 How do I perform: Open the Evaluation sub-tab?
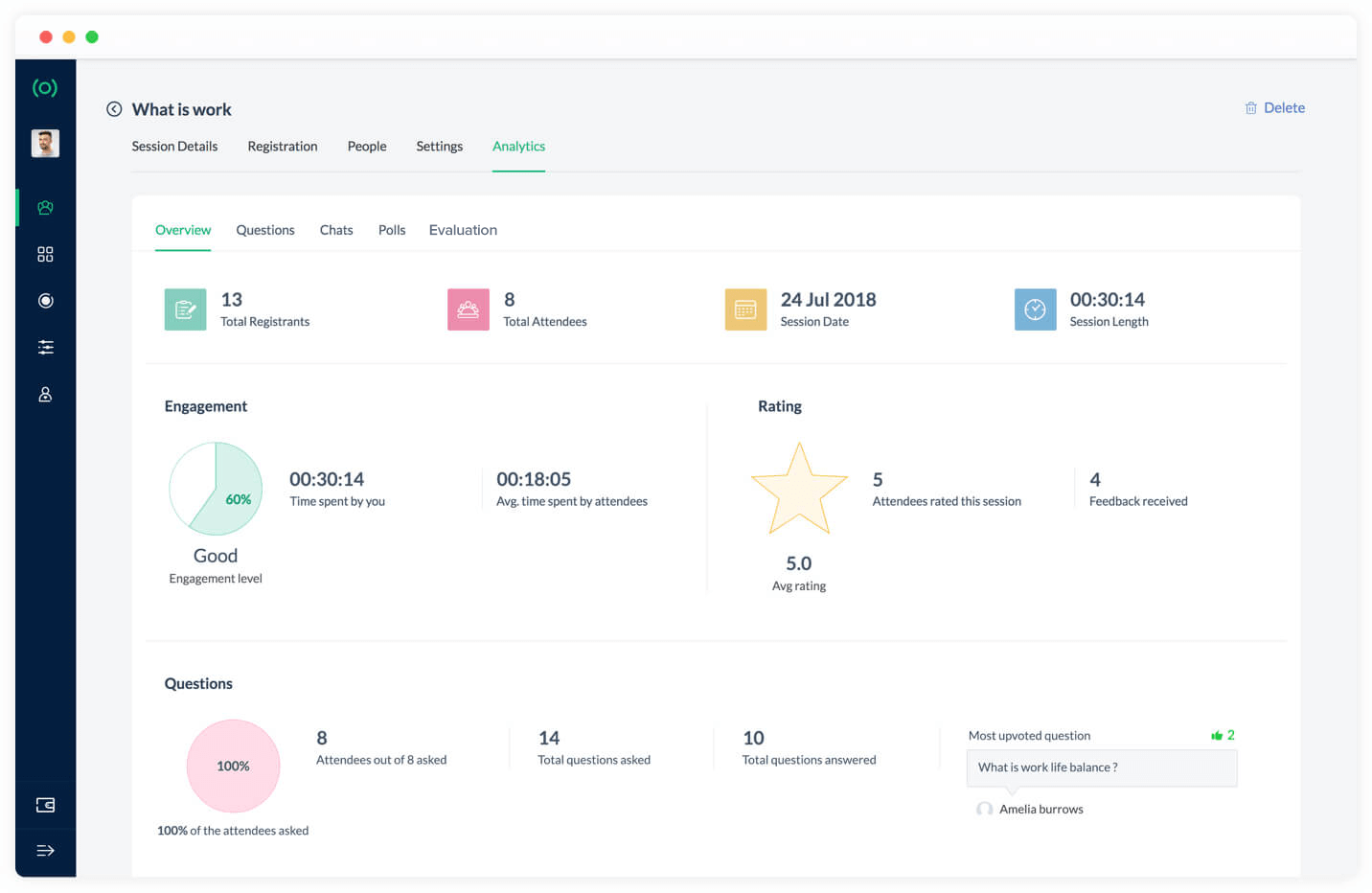click(x=463, y=230)
